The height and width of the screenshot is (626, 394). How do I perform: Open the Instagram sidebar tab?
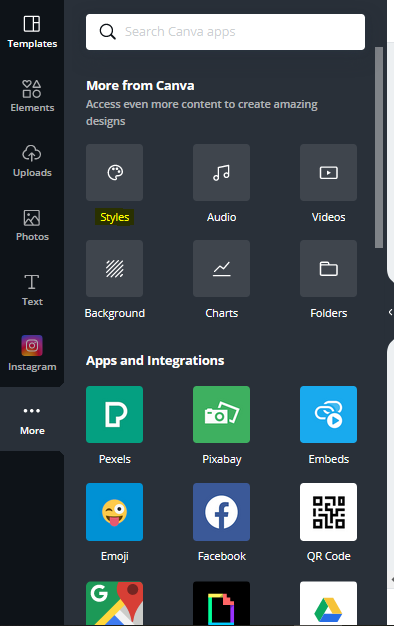pyautogui.click(x=32, y=354)
